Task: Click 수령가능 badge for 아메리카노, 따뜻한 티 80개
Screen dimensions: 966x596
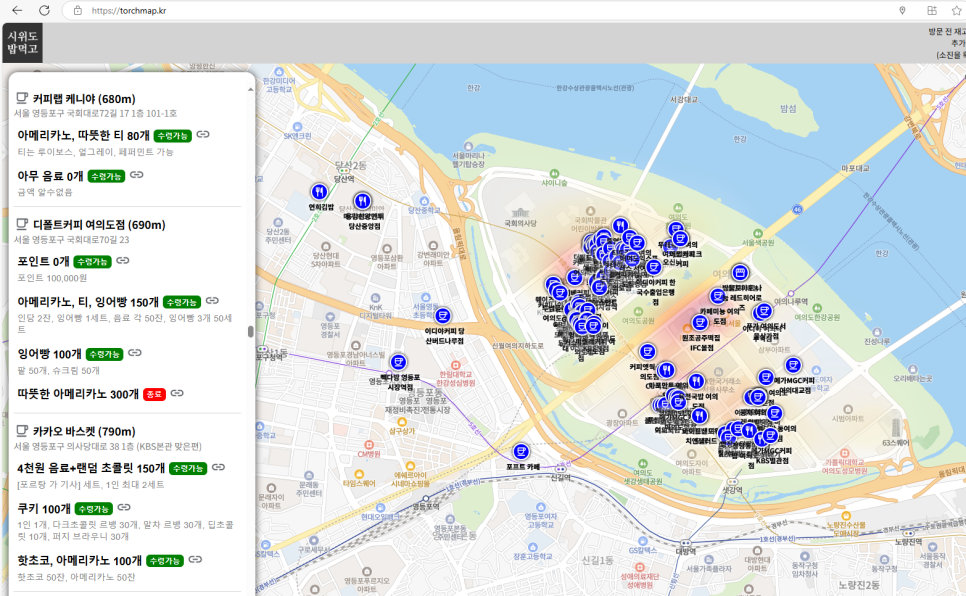Action: click(x=172, y=136)
